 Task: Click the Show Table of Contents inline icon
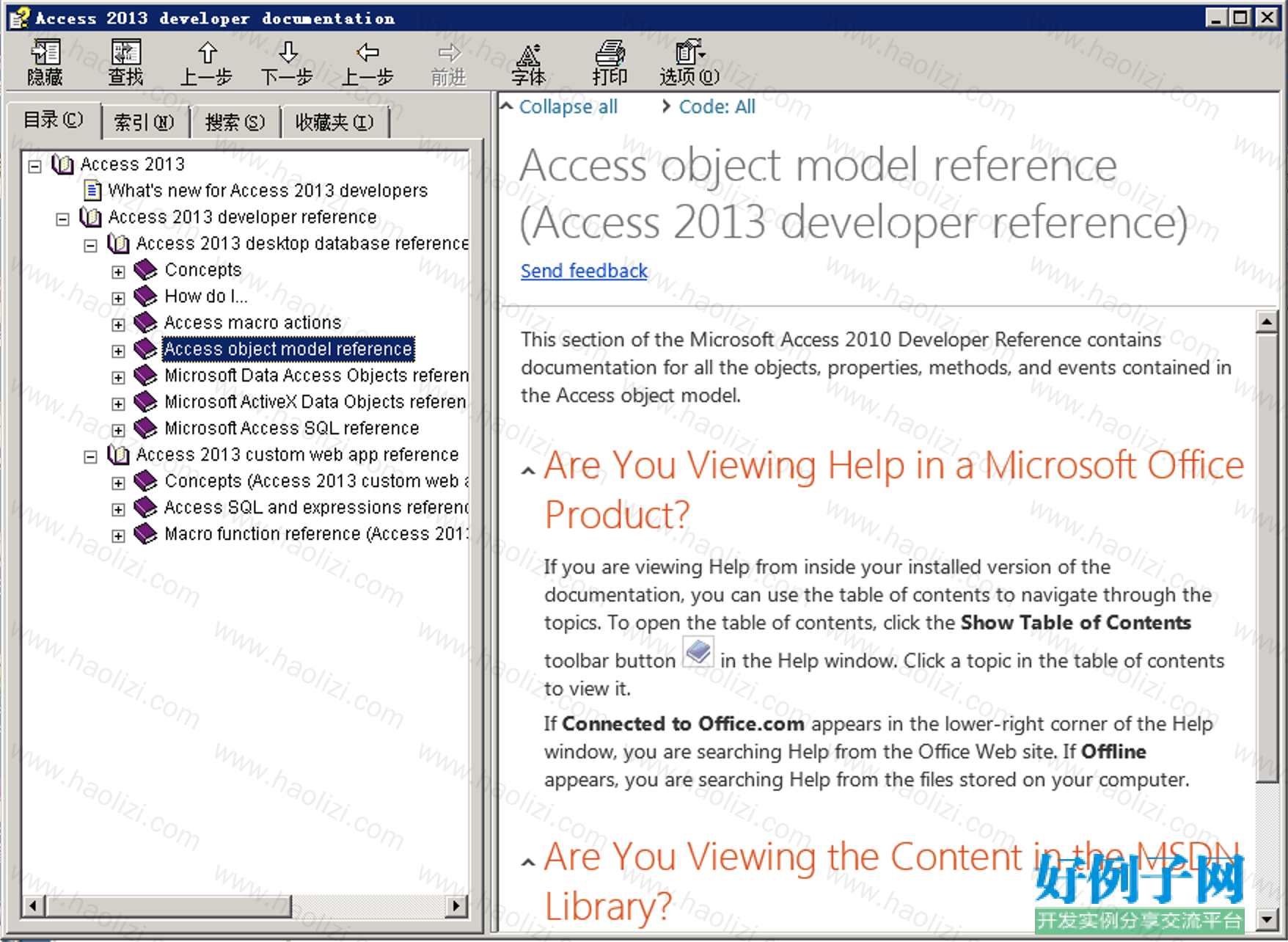click(698, 651)
